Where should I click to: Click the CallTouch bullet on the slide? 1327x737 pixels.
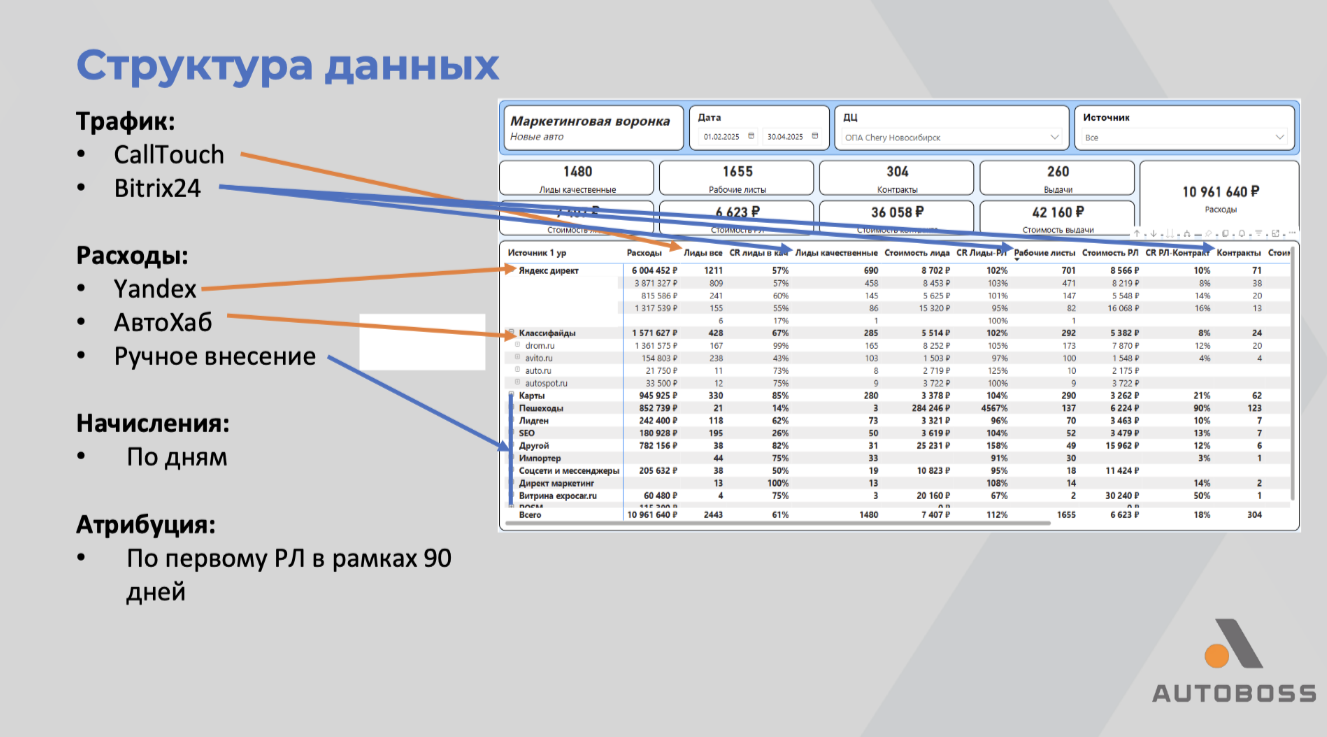coord(169,155)
